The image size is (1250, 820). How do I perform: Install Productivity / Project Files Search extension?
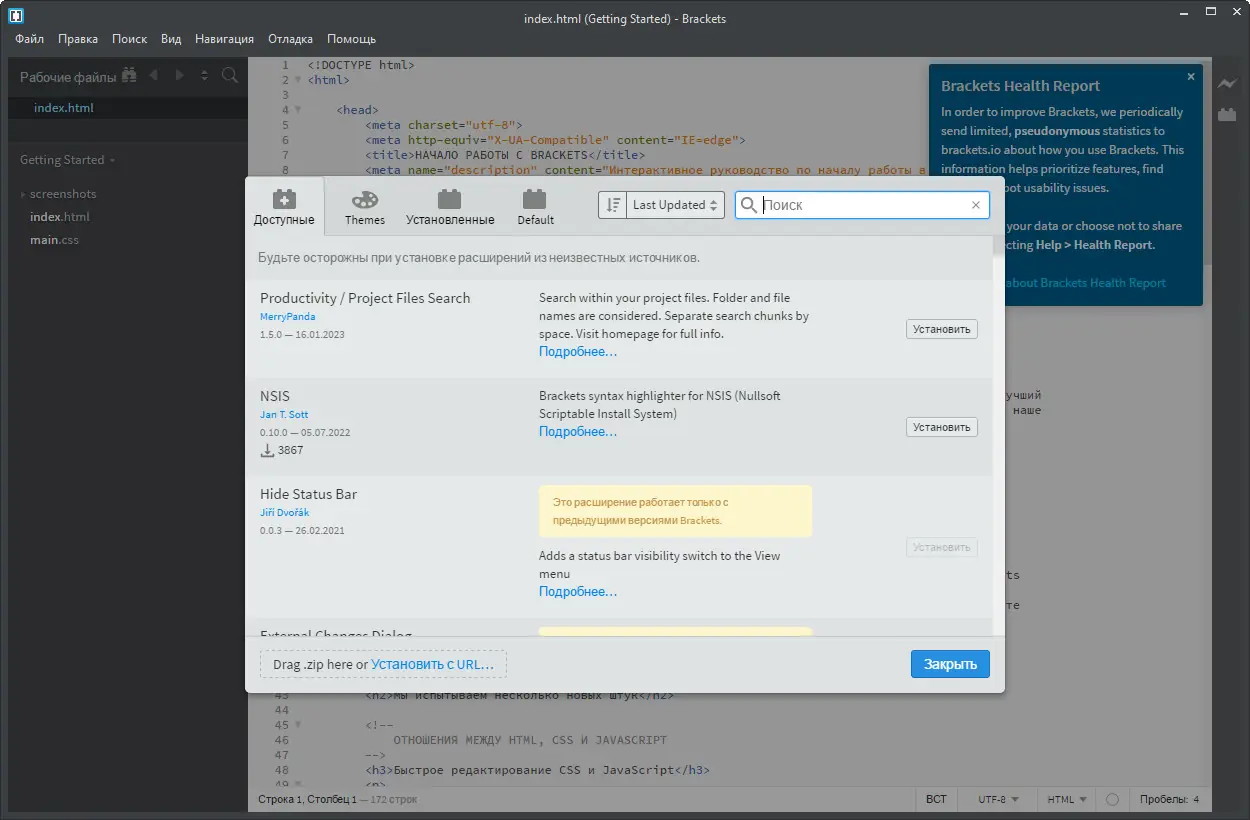tap(942, 329)
